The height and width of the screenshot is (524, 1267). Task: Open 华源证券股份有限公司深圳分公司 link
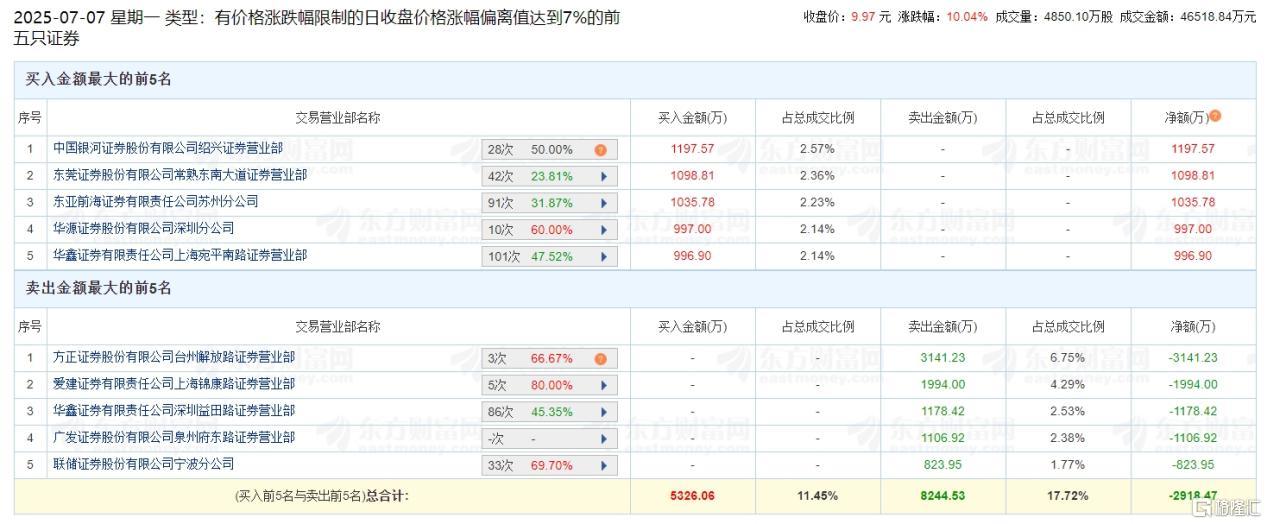coord(144,228)
